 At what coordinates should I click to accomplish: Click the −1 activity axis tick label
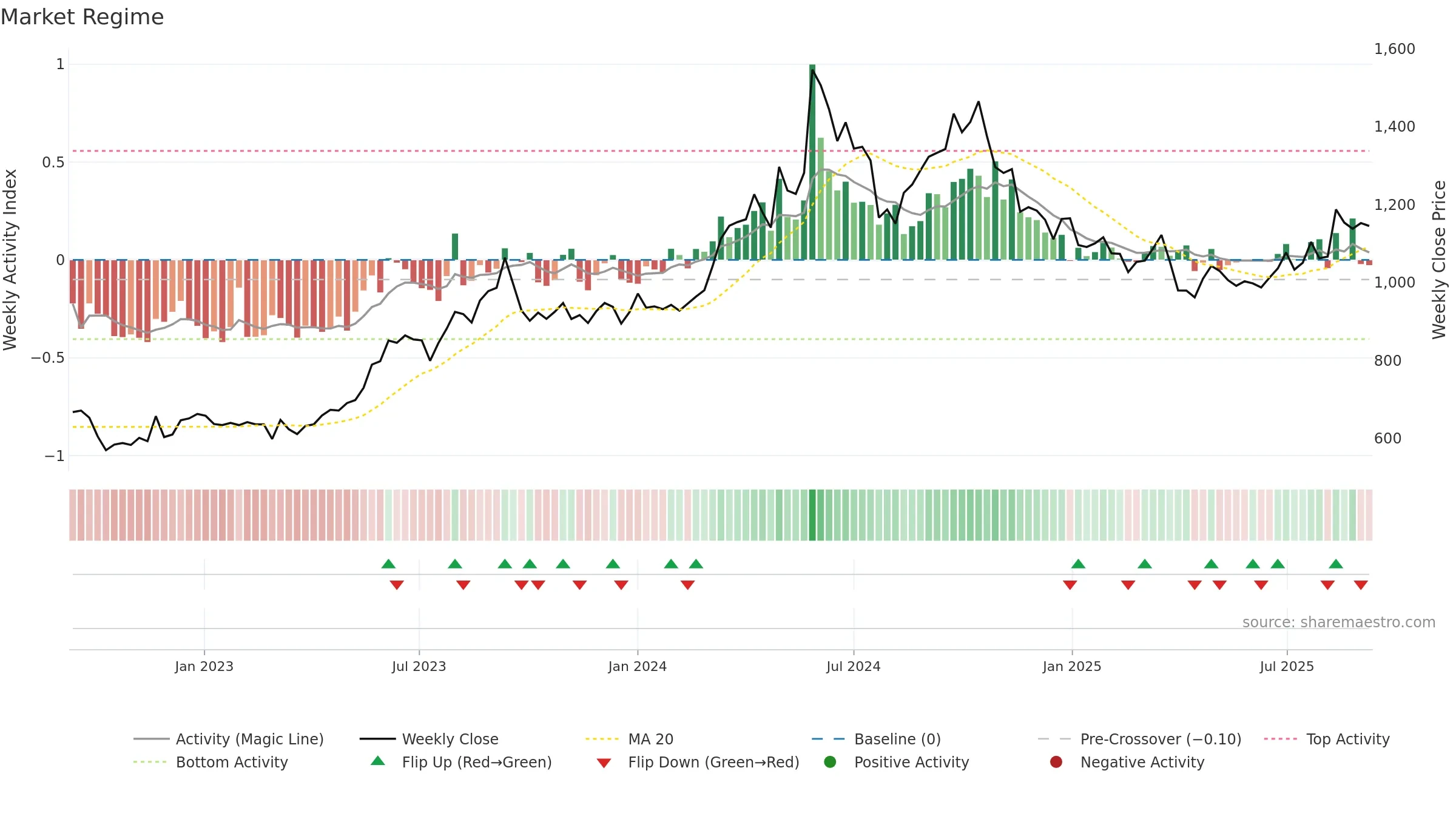pyautogui.click(x=54, y=456)
